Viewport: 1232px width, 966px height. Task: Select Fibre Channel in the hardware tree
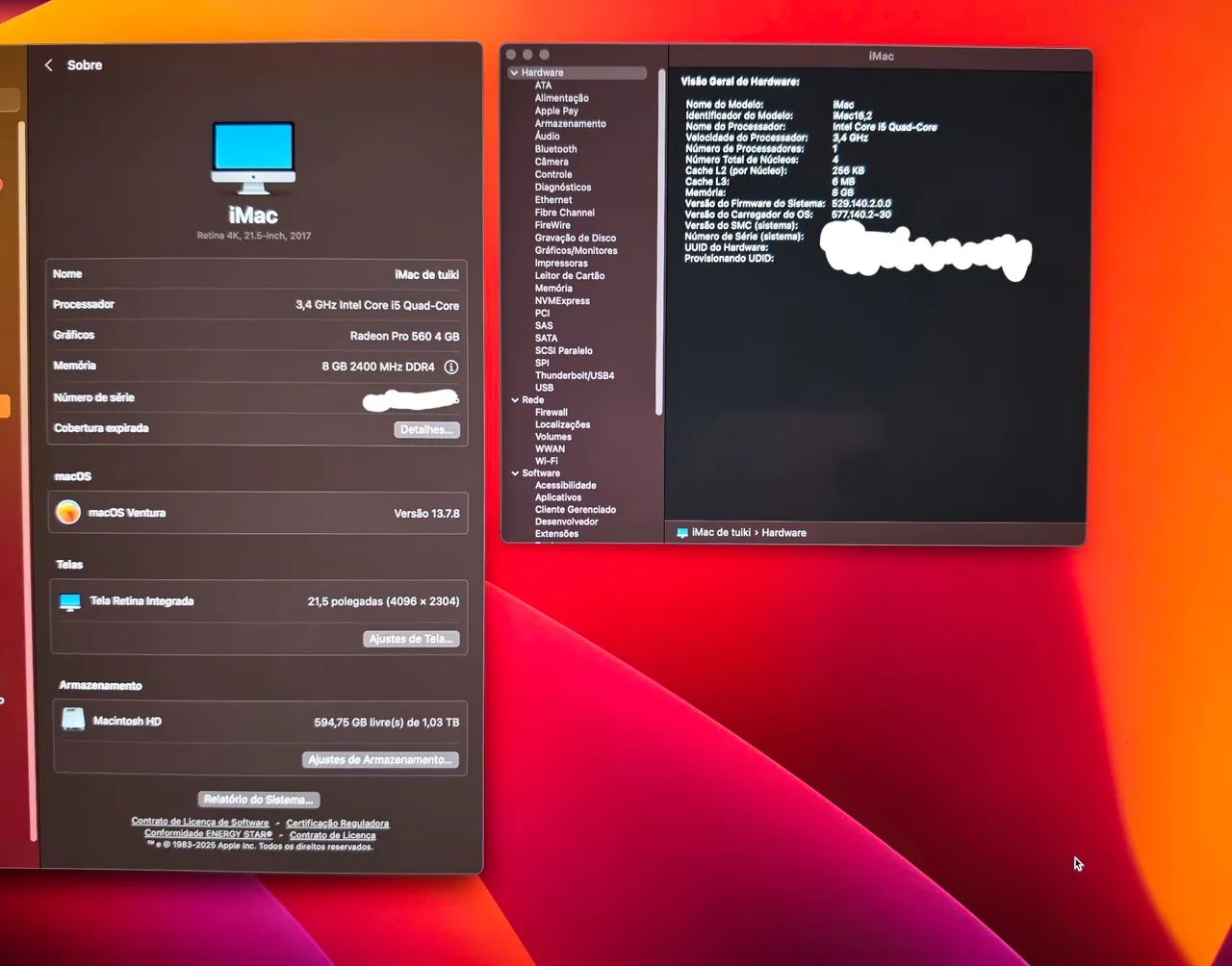pyautogui.click(x=565, y=213)
